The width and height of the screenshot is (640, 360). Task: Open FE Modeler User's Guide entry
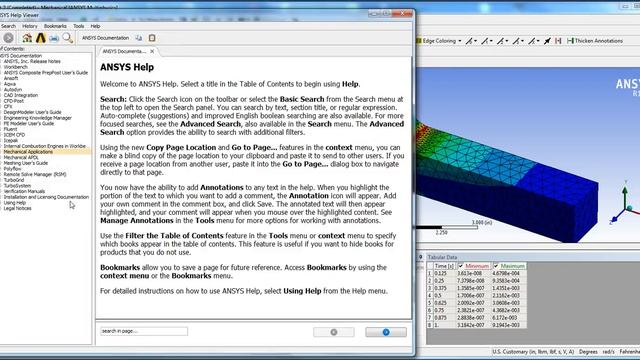[29, 123]
